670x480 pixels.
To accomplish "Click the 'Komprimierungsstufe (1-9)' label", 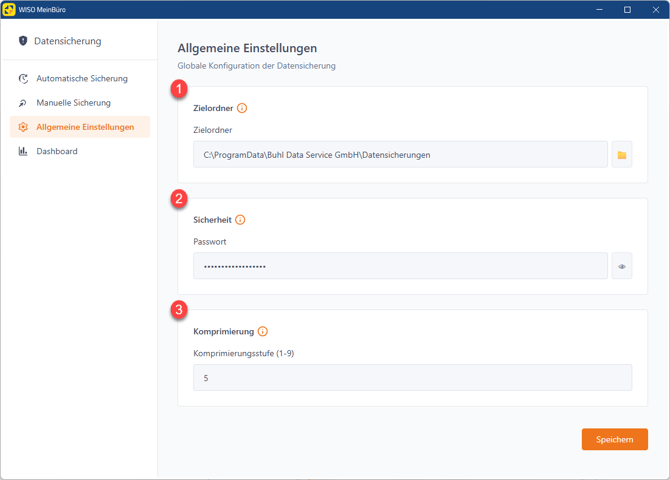I will (244, 353).
